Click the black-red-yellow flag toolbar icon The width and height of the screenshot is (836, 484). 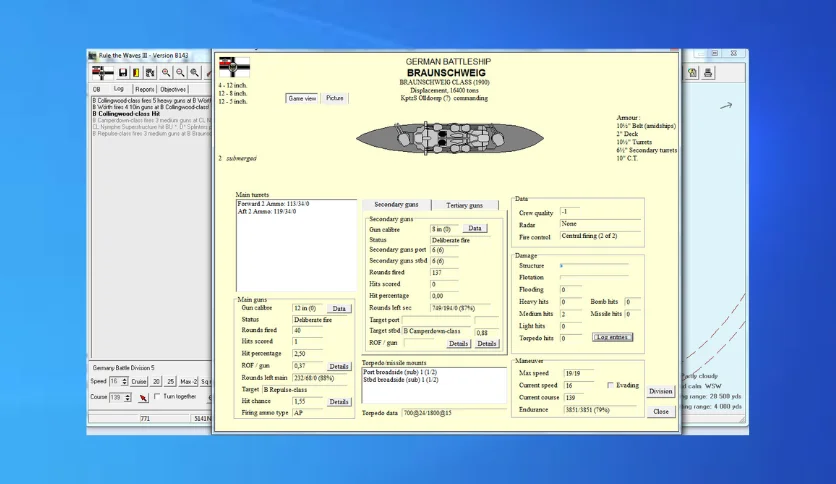[136, 72]
